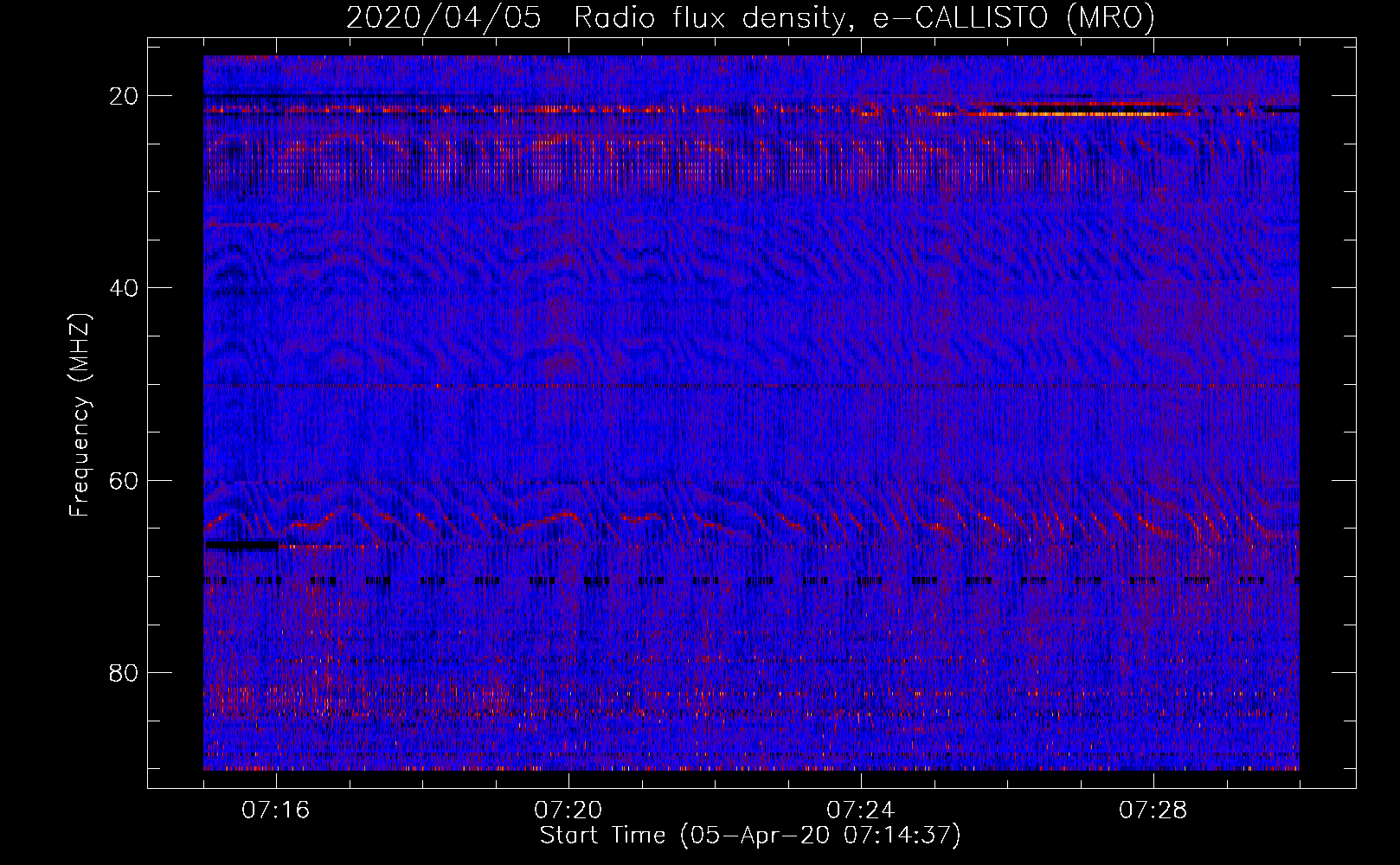Click the 'Frequency (MHZ)' axis label
This screenshot has height=865, width=1400.
point(80,415)
